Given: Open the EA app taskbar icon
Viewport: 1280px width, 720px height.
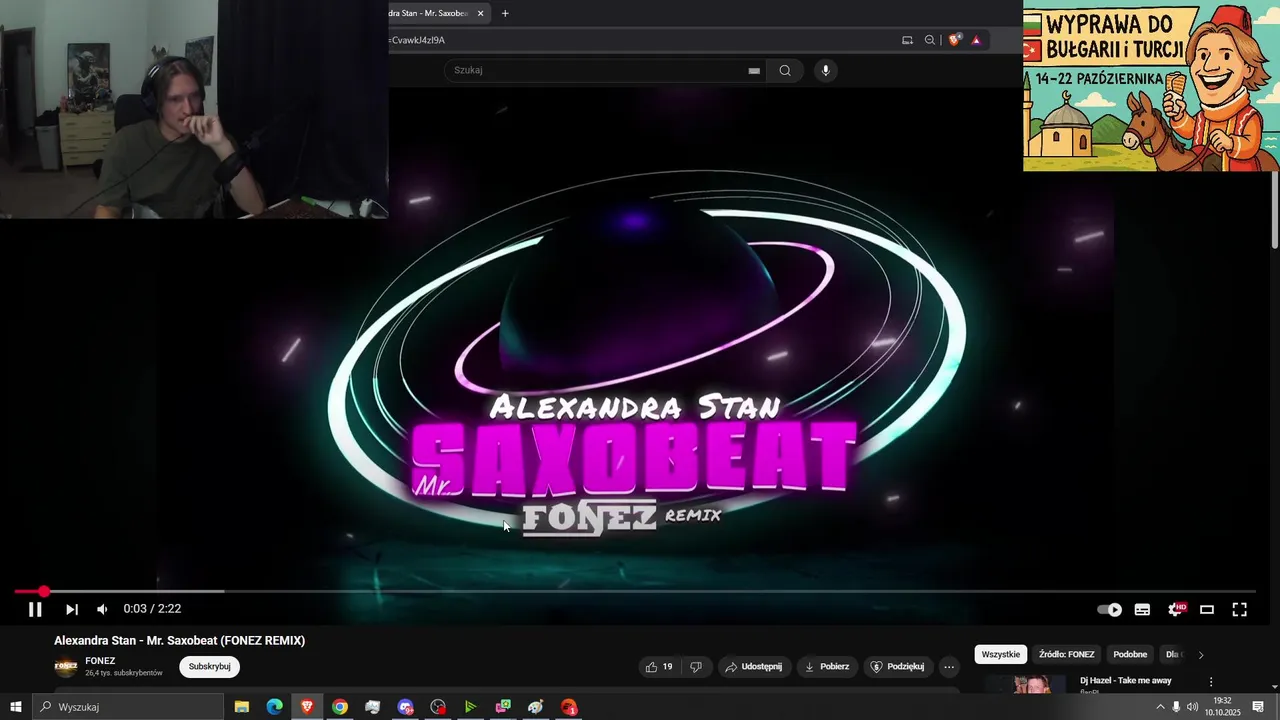Looking at the screenshot, I should [x=569, y=707].
